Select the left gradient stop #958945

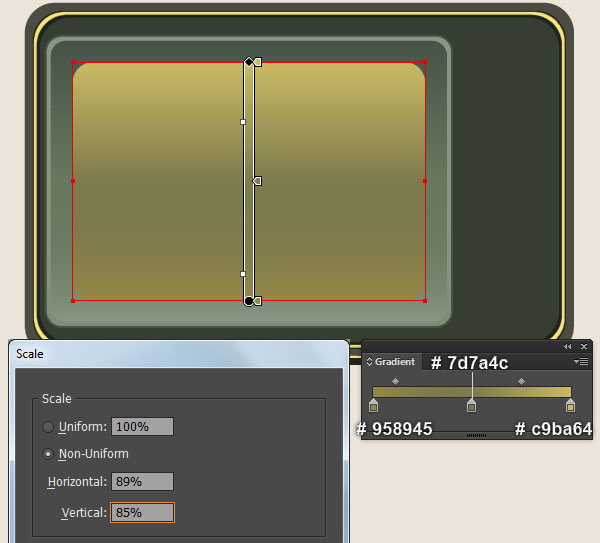(x=373, y=406)
